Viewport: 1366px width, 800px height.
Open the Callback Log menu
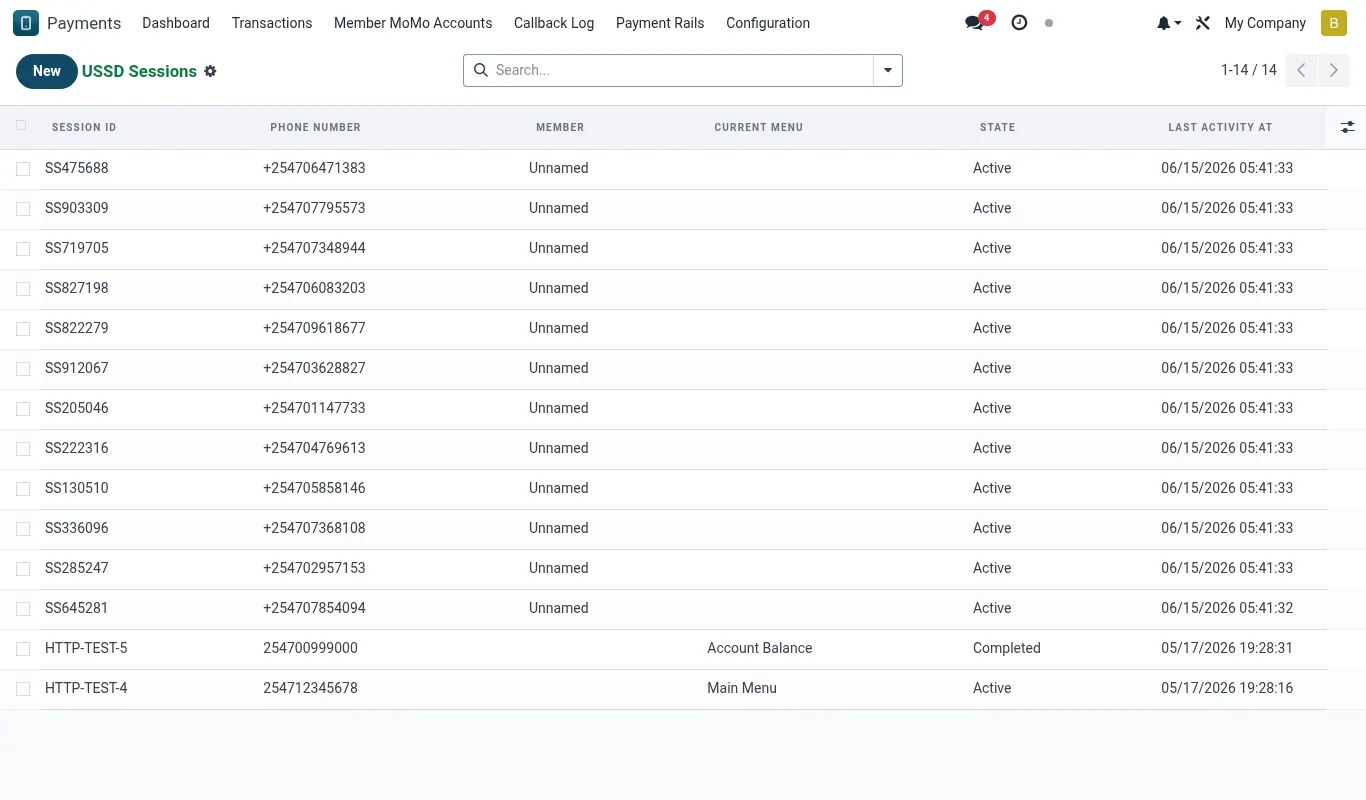554,23
